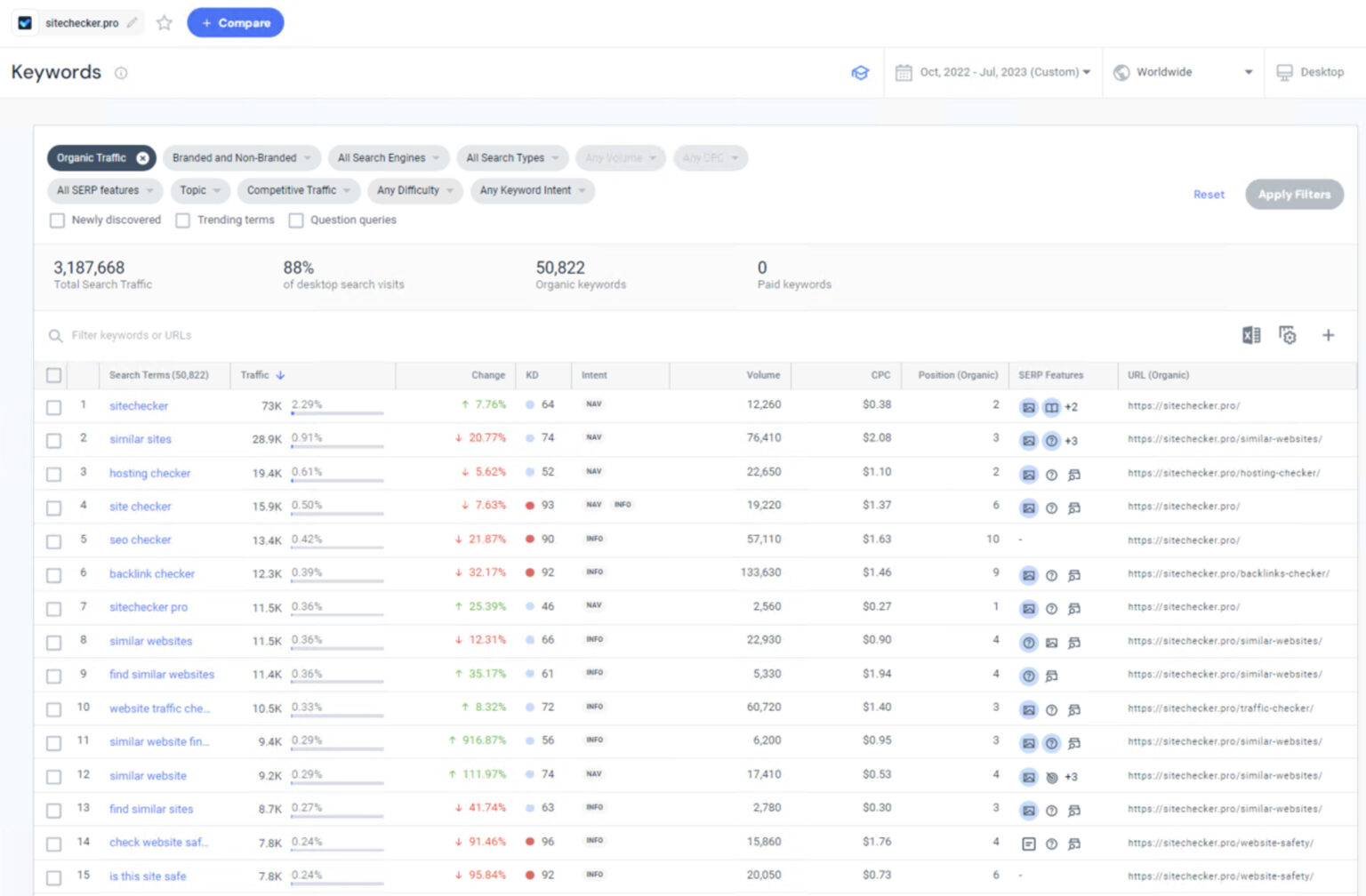The width and height of the screenshot is (1366, 896).
Task: Sort by Traffic using the column arrow
Action: [282, 375]
